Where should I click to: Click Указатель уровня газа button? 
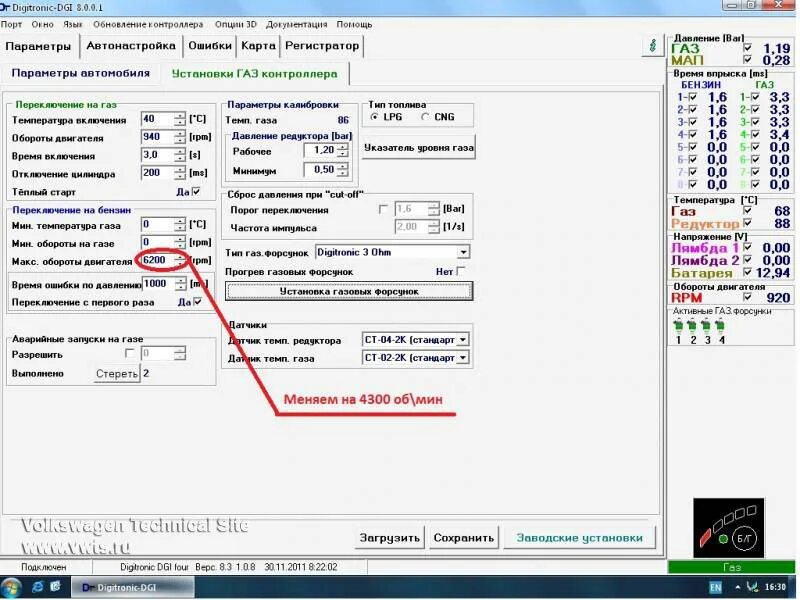pyautogui.click(x=418, y=147)
